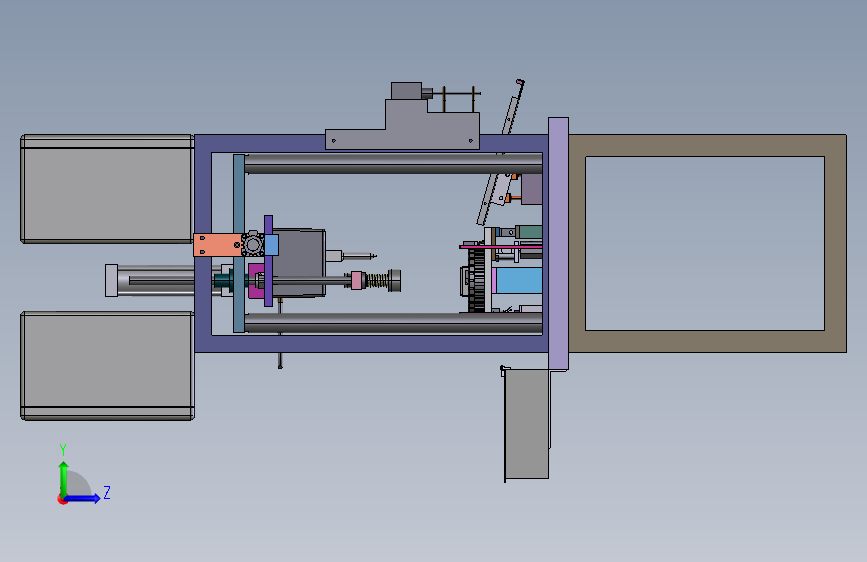This screenshot has width=867, height=562.
Task: Click the green Y axis arrow of the triad
Action: pos(64,479)
